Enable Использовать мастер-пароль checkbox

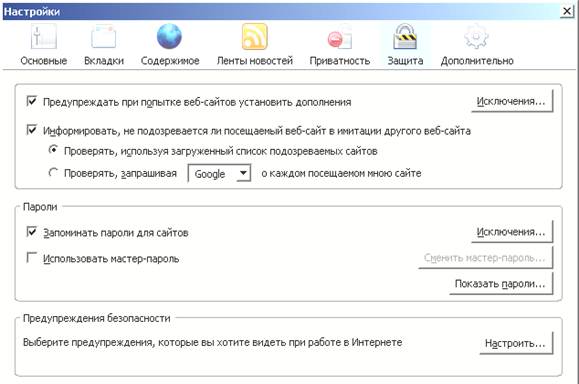pos(32,257)
